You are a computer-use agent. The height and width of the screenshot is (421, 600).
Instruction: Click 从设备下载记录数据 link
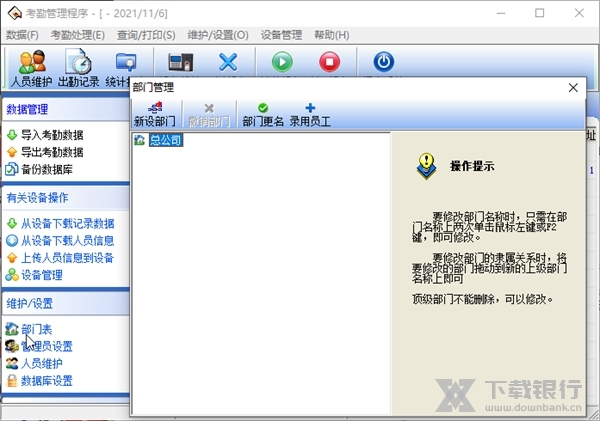[67, 224]
